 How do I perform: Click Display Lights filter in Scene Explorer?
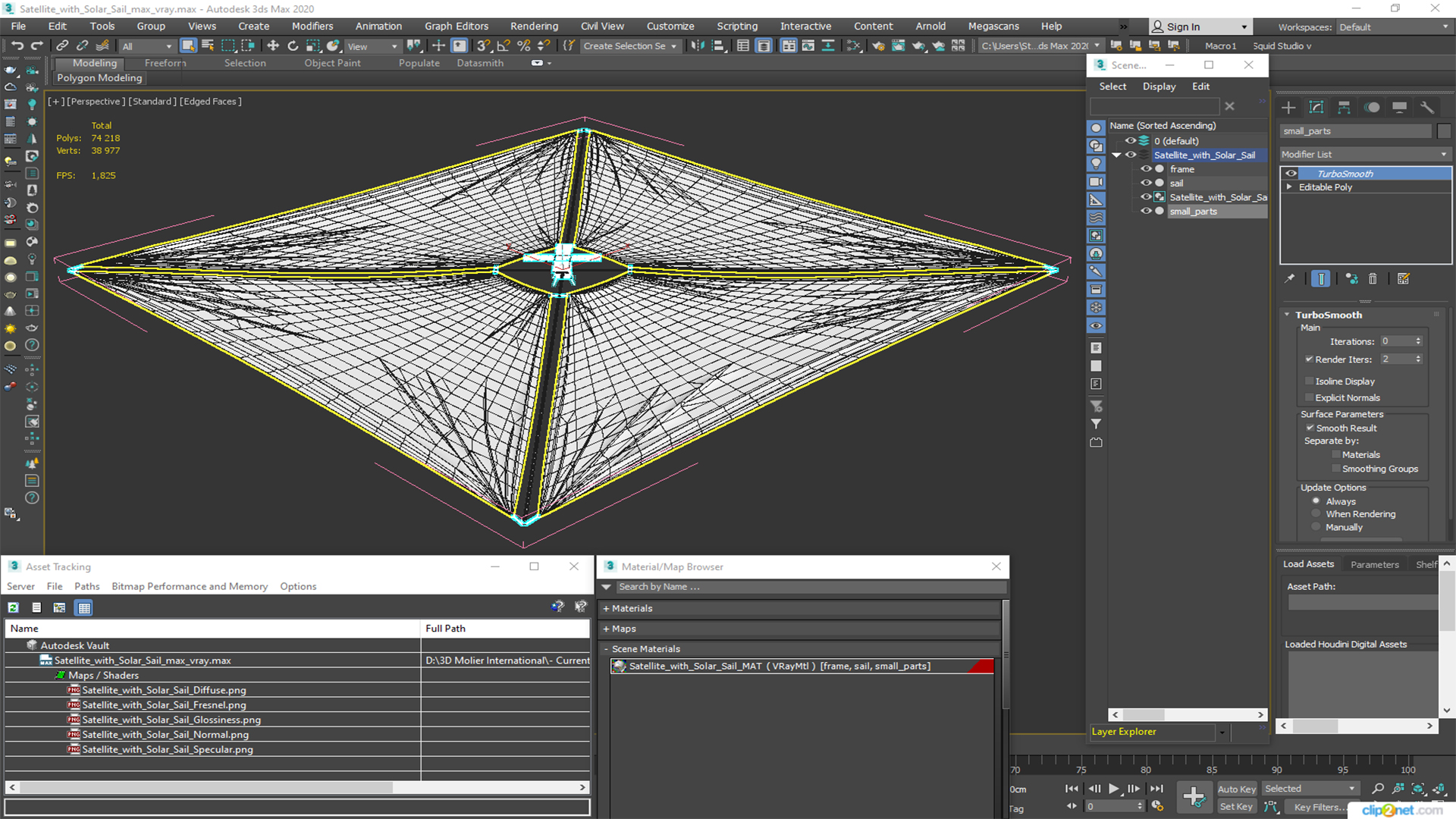1096,164
